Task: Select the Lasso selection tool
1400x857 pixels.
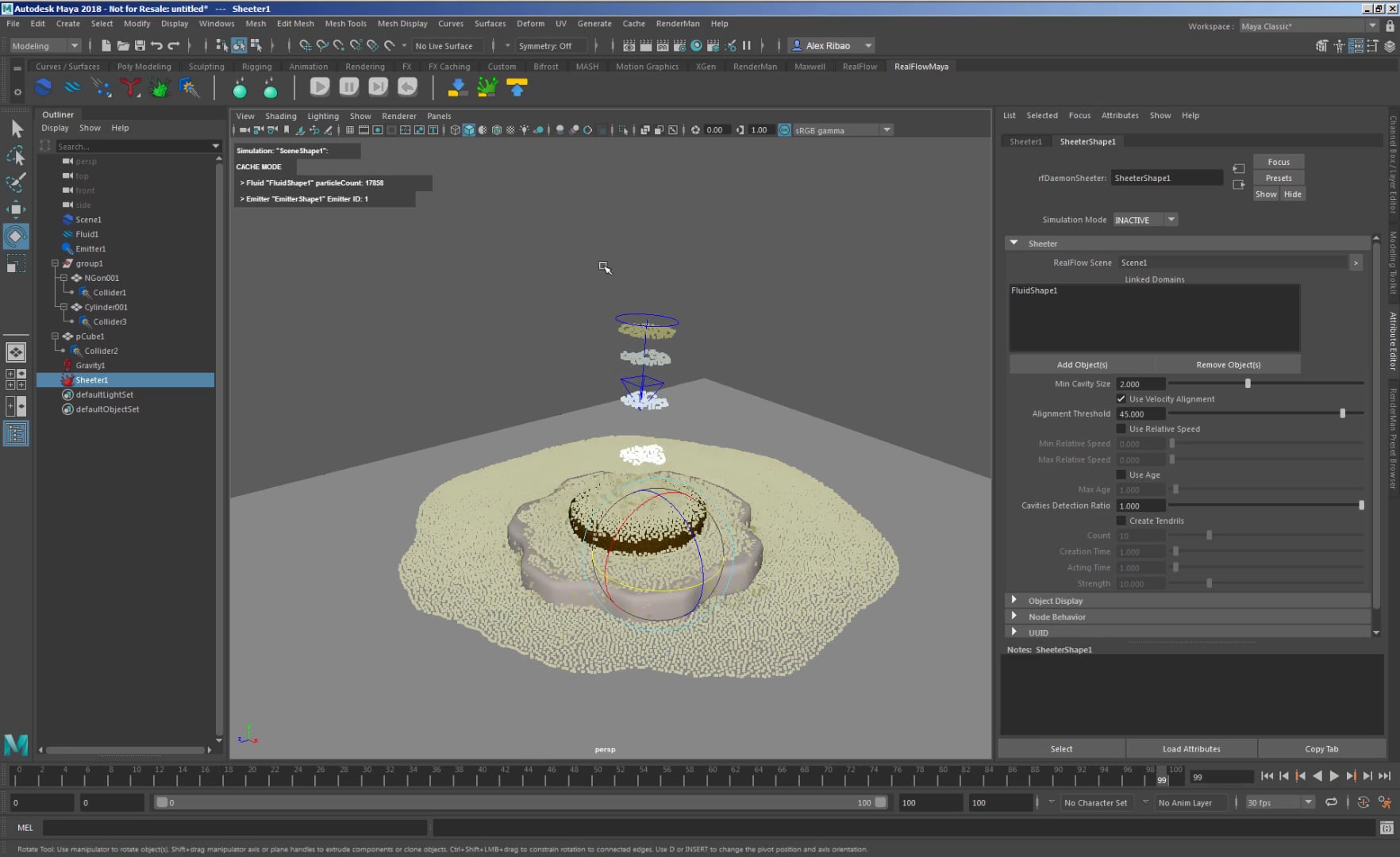Action: (16, 156)
